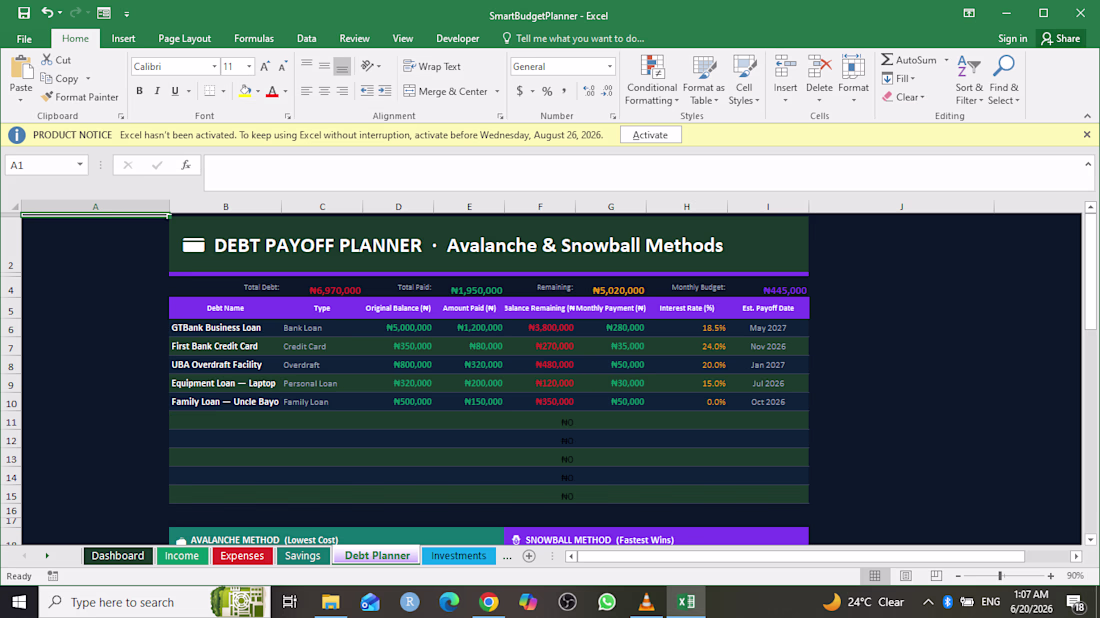Expand the formula bar
The height and width of the screenshot is (618, 1100).
pos(1088,164)
